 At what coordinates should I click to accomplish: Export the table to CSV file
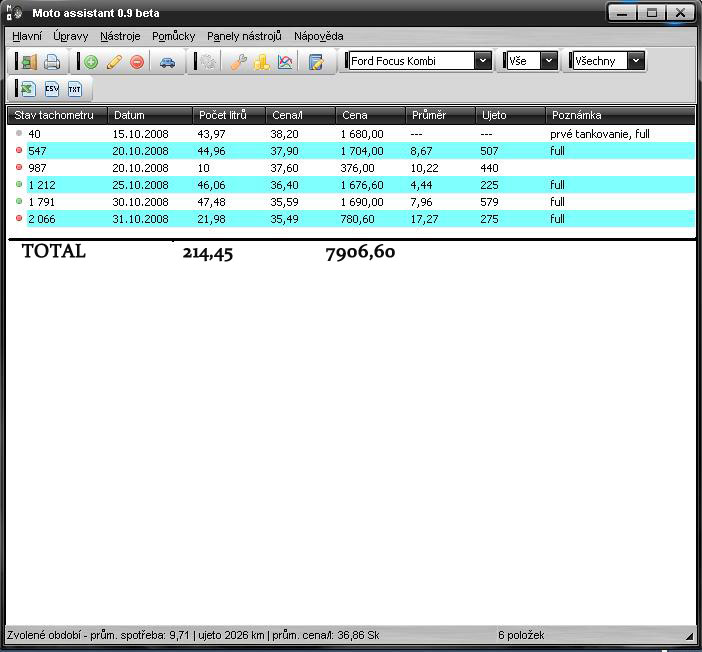[52, 90]
